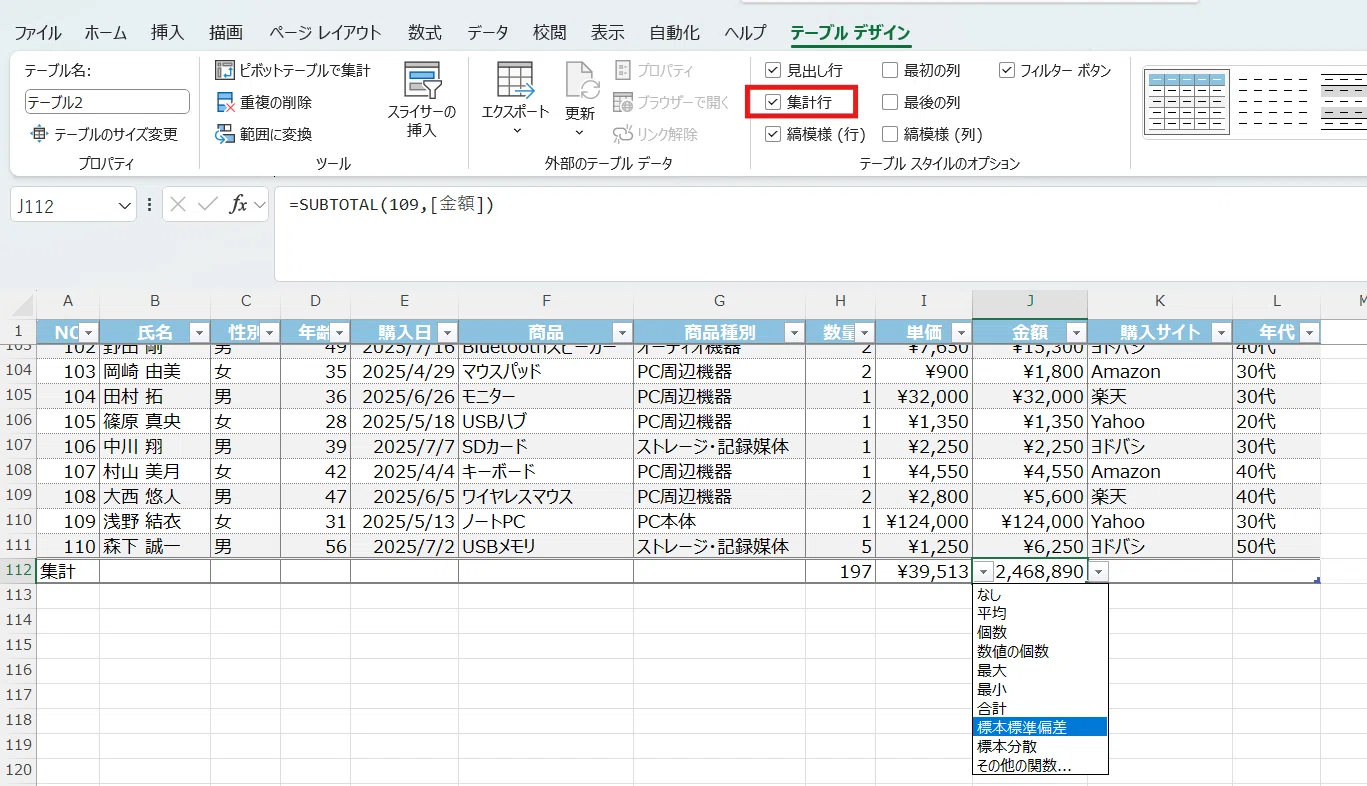1367x786 pixels.
Task: Click the 更新 refresh icon
Action: coord(580,81)
